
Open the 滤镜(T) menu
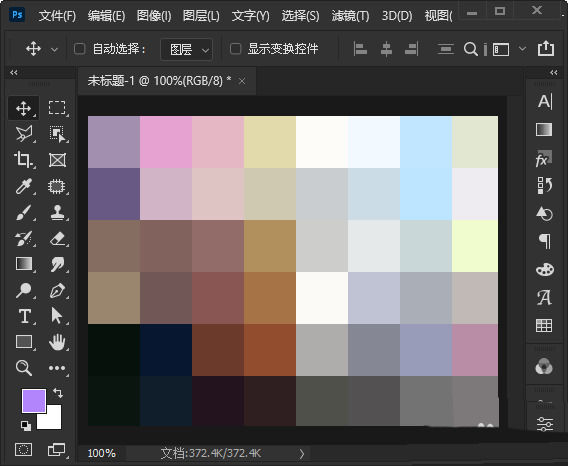[350, 16]
